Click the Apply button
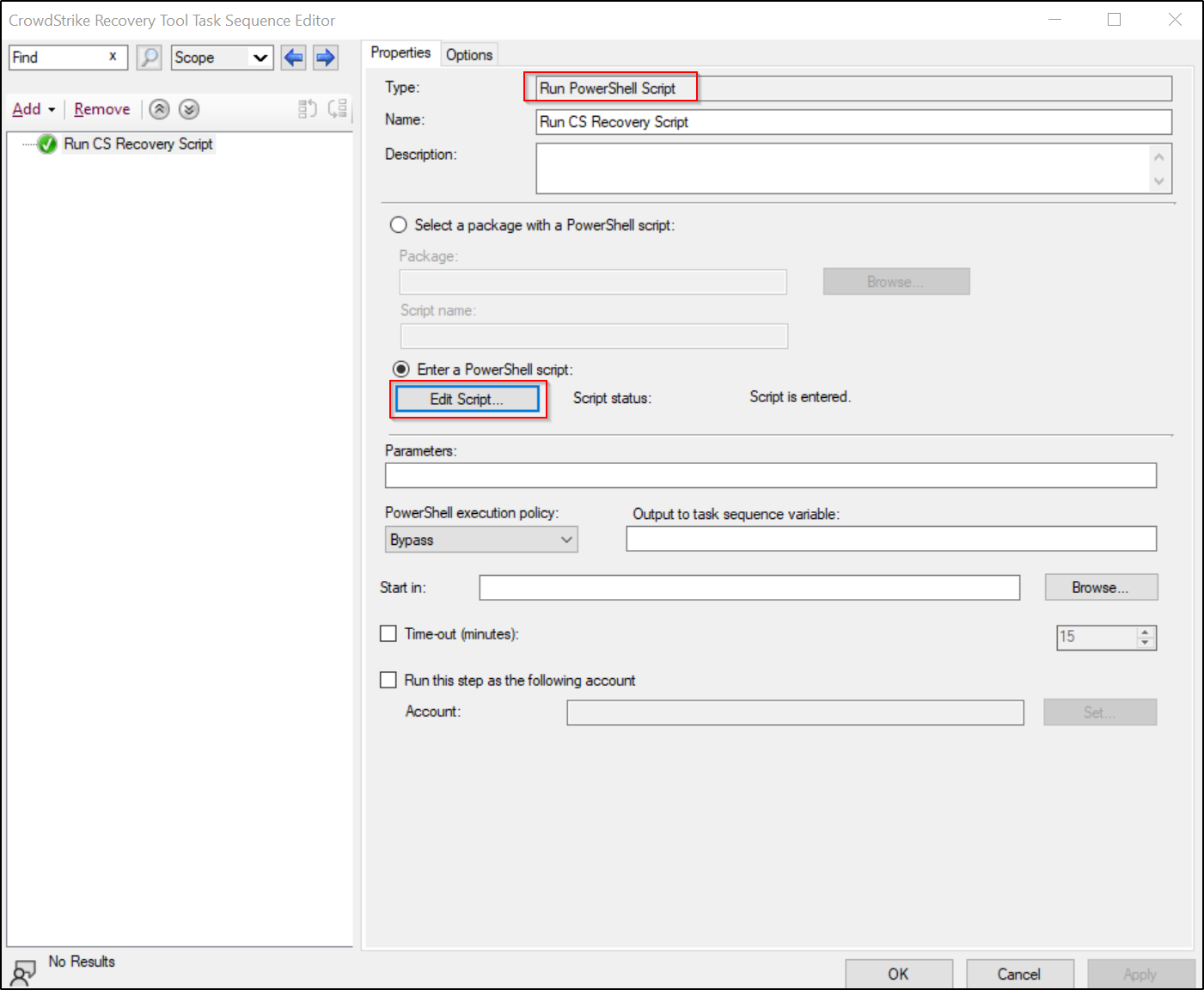The height and width of the screenshot is (990, 1204). (x=1140, y=974)
